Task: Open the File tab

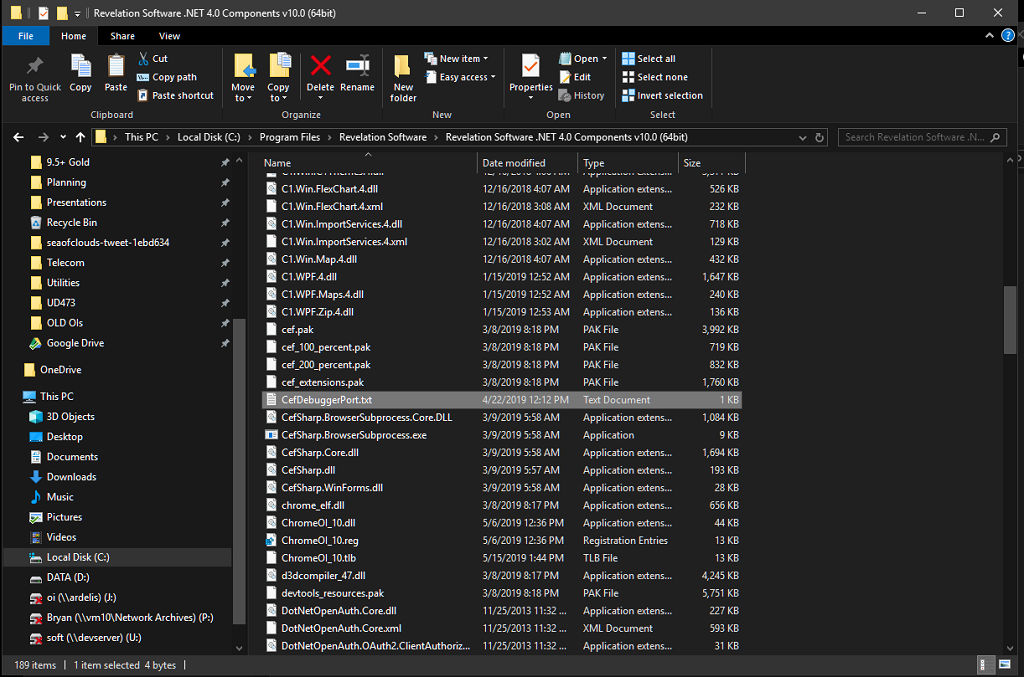Action: point(25,36)
